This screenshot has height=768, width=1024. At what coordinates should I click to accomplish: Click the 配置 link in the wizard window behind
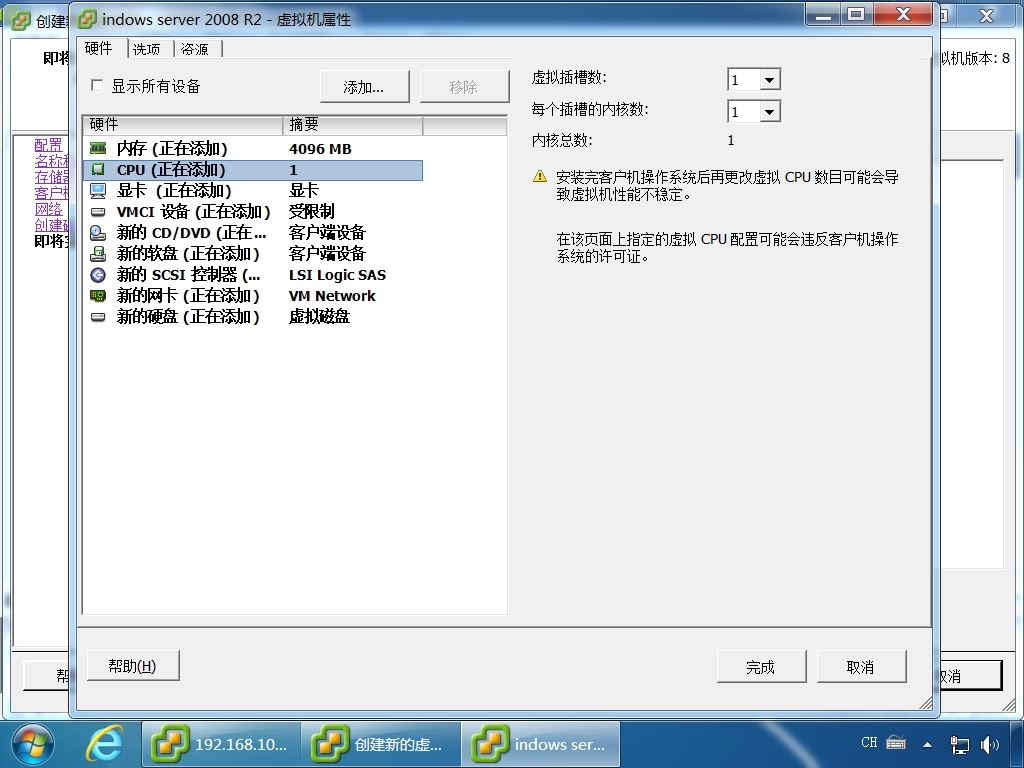[48, 145]
